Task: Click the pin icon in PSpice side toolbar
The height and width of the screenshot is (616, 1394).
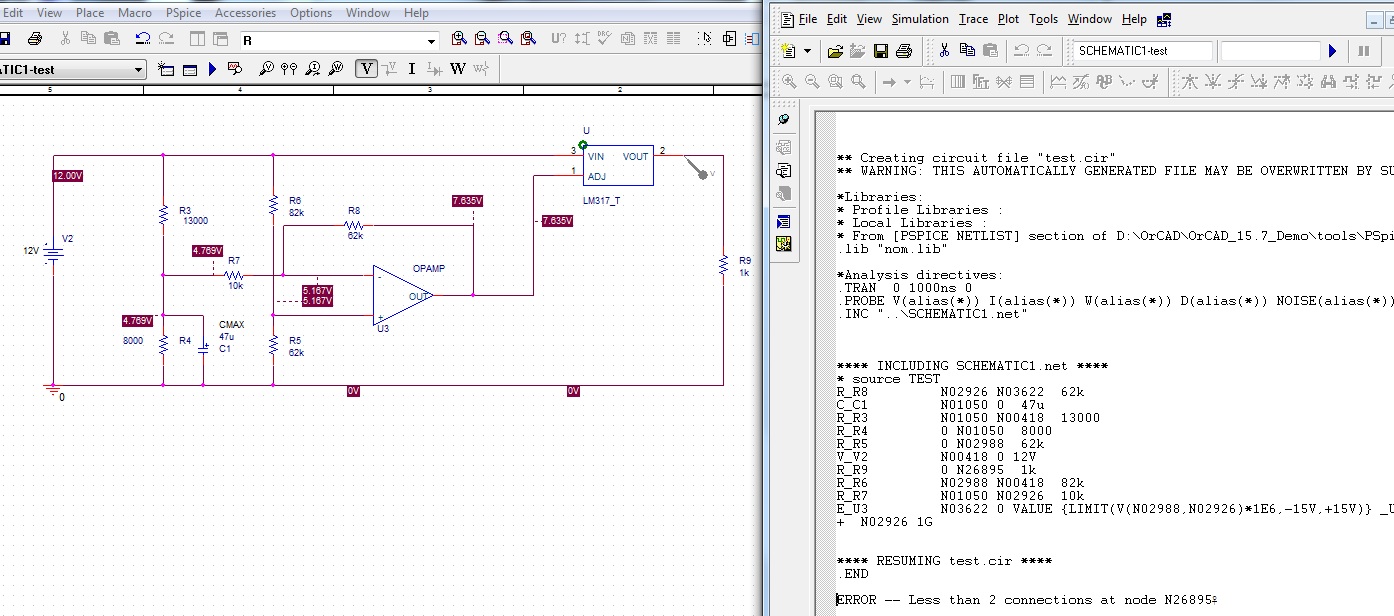Action: point(784,120)
